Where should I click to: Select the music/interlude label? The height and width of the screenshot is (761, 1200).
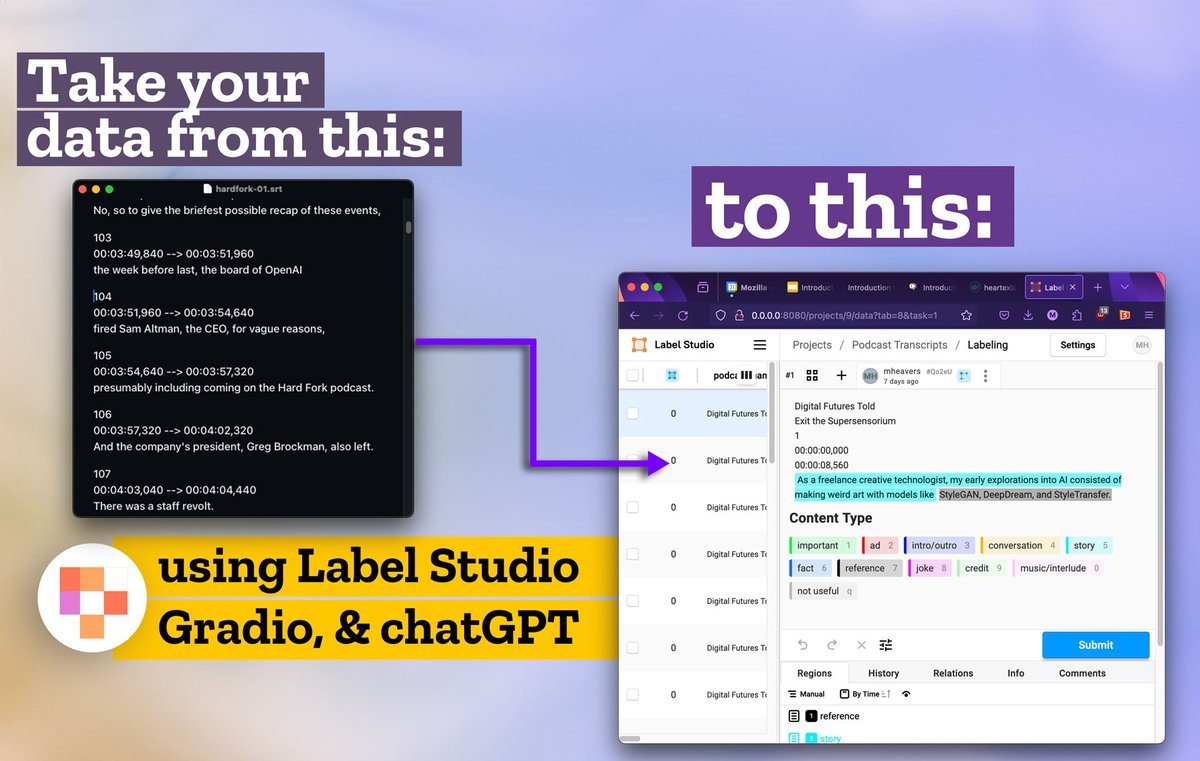tap(1059, 568)
